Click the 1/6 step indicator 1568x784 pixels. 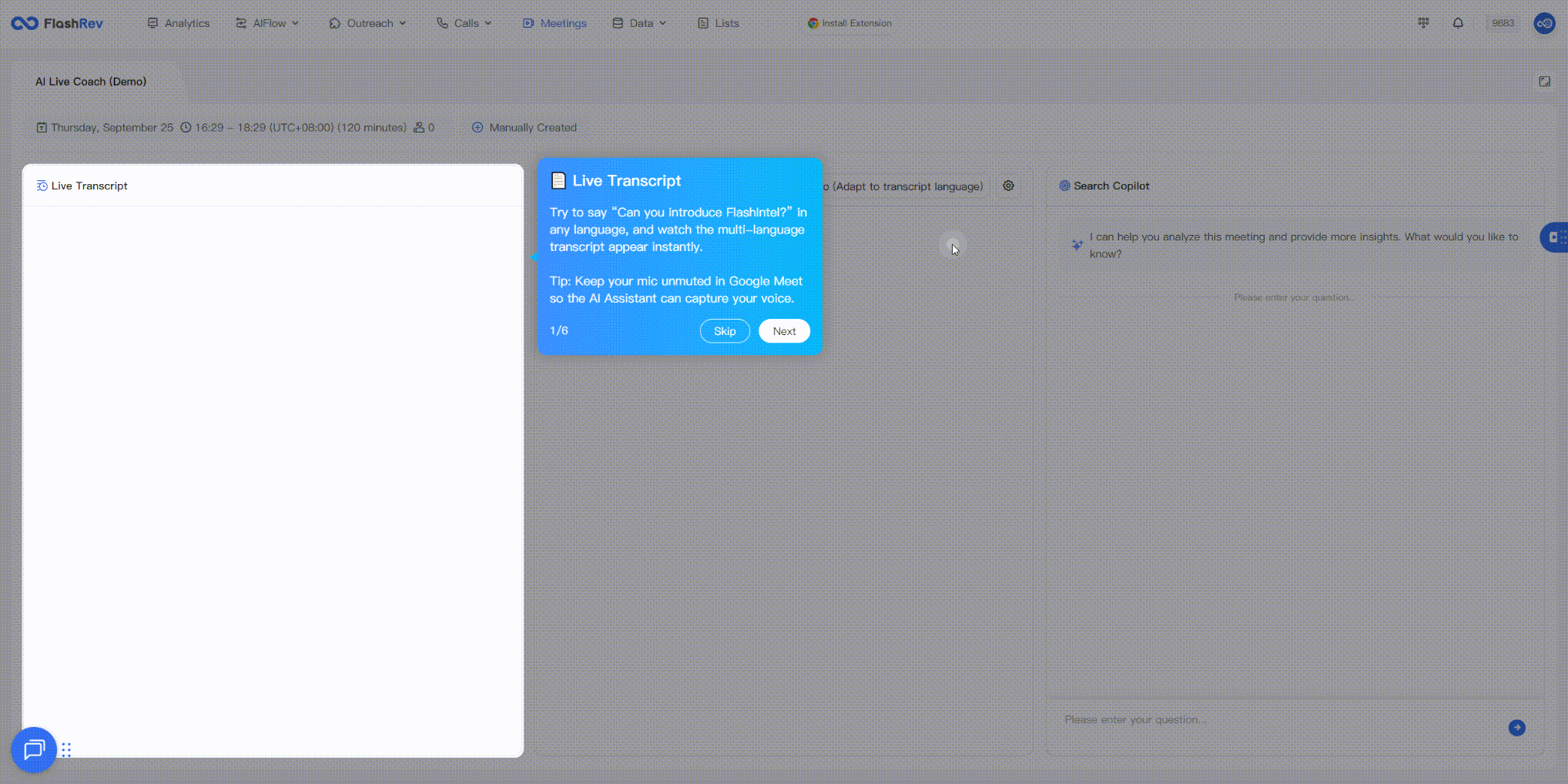(x=559, y=330)
